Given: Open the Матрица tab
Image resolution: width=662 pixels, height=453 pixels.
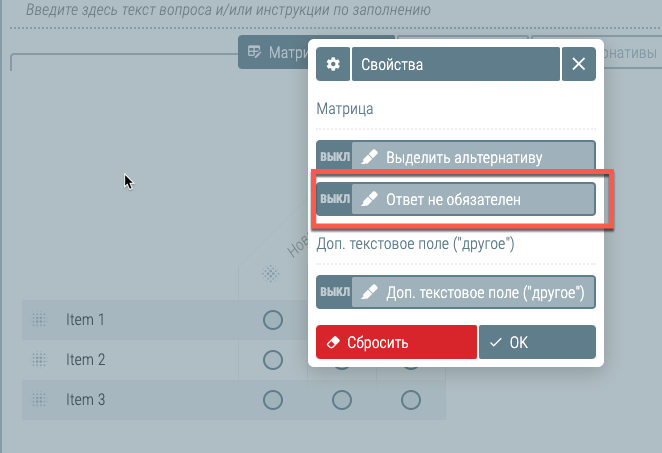Looking at the screenshot, I should (274, 52).
